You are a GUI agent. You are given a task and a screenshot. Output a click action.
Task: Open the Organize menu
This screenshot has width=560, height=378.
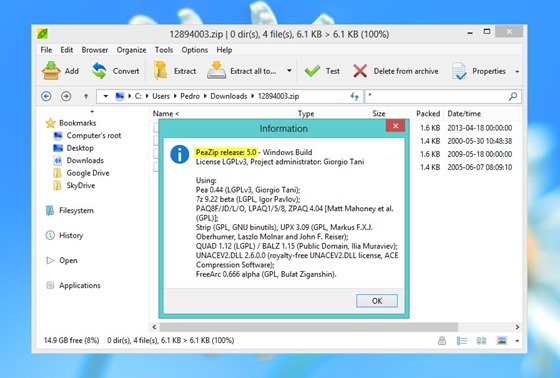(131, 50)
